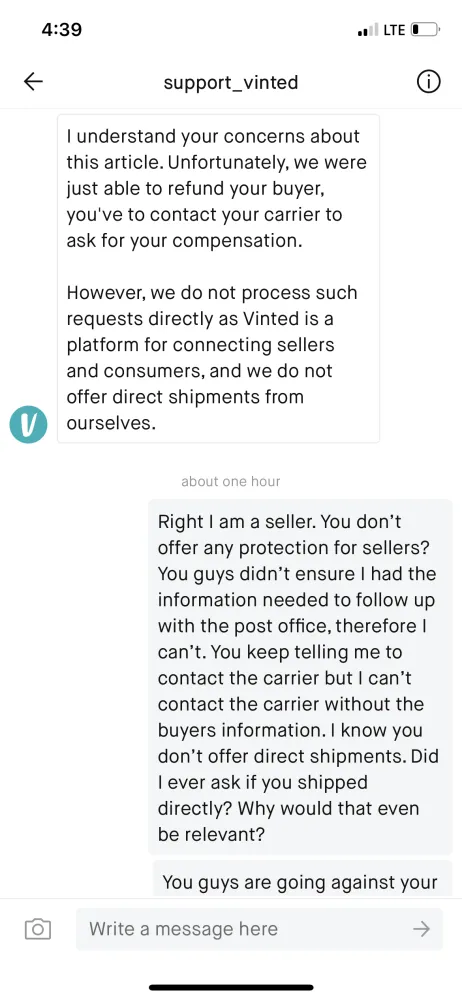This screenshot has height=1000, width=462.
Task: Tap the Vinted support avatar
Action: click(x=28, y=424)
